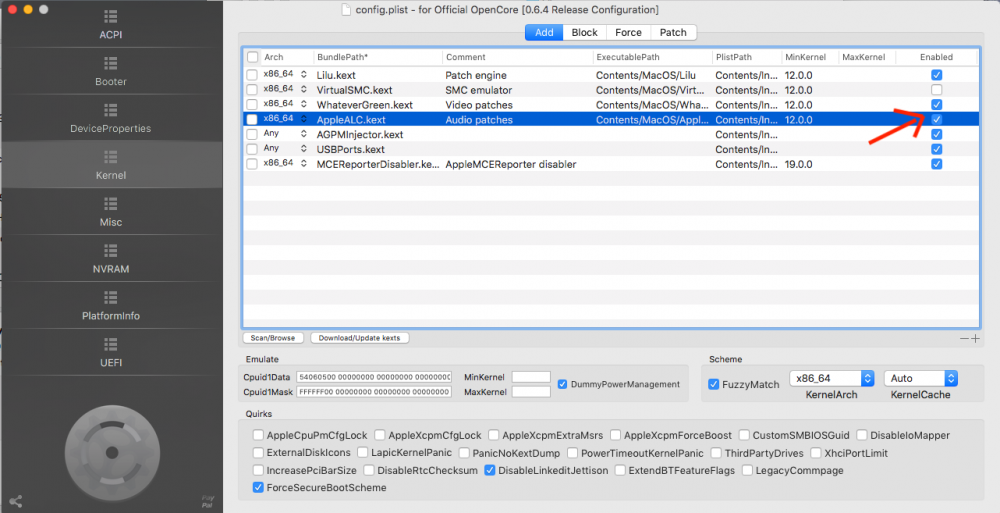Click the 19.0.0 MinKernel cell
This screenshot has height=513, width=1000.
798,164
